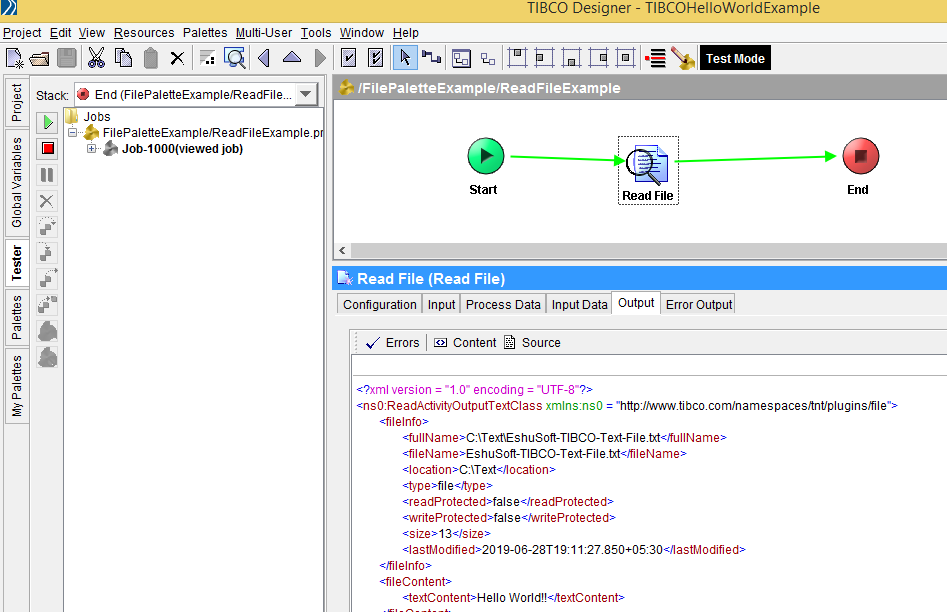
Task: Select the Output tab
Action: 636,303
